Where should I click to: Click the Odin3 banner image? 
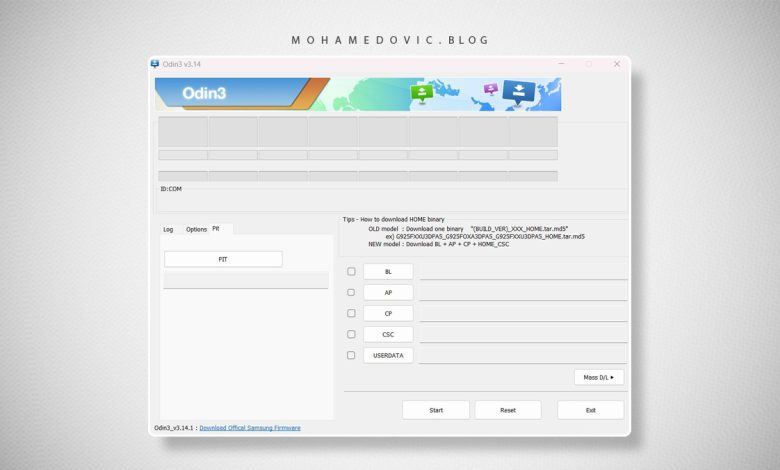pos(358,94)
